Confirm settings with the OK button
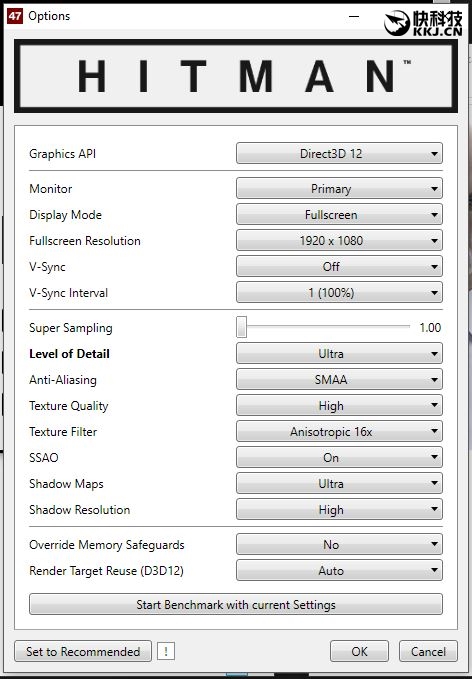This screenshot has height=679, width=472. 359,651
